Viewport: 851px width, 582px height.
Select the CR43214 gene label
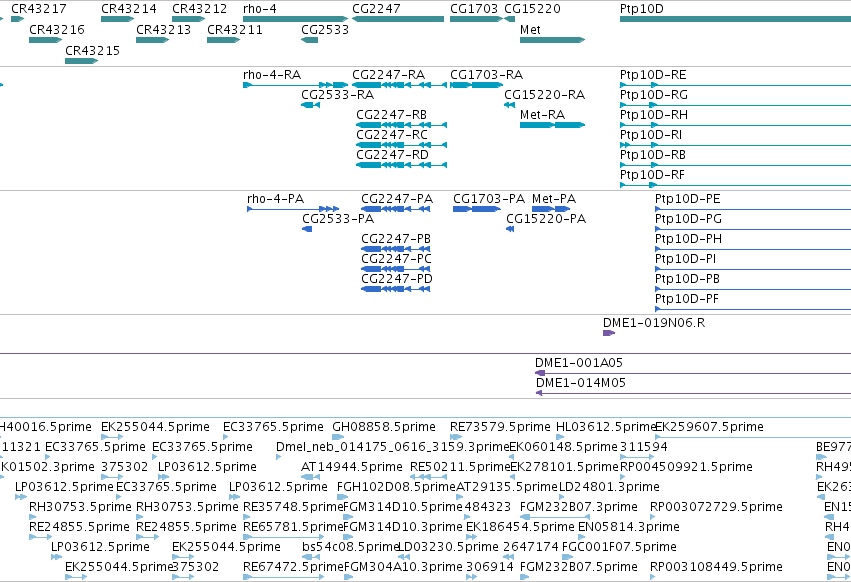129,9
